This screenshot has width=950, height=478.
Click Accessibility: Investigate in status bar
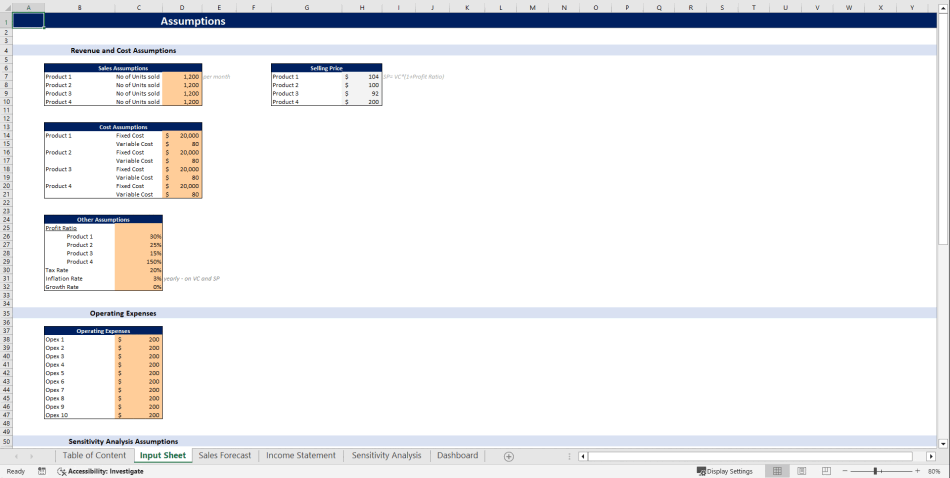pyautogui.click(x=100, y=471)
